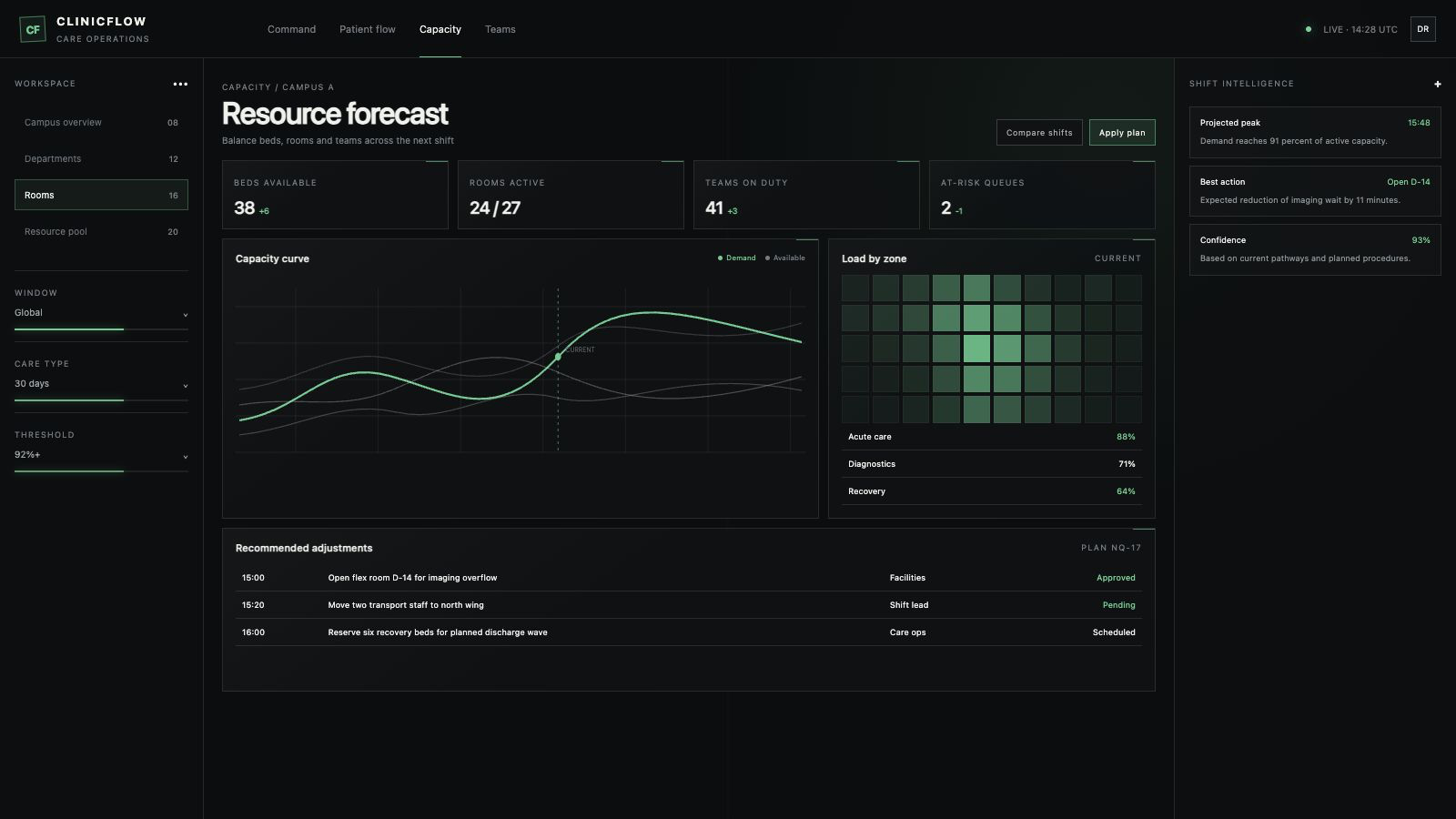
Task: Select the Capacity tab
Action: point(440,29)
